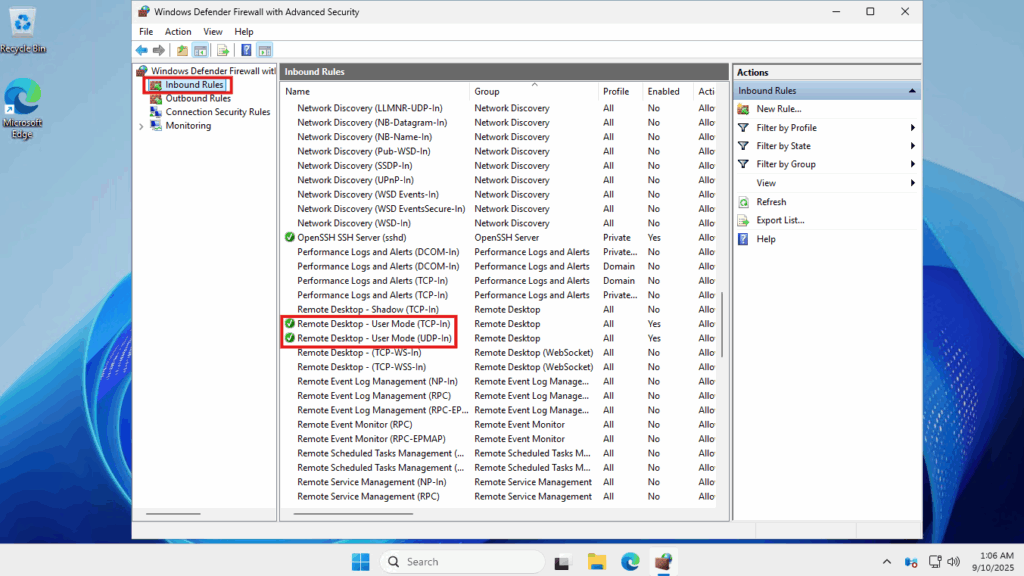Screen dimensions: 1024x576
Task: Click the Filter by State funnel icon
Action: coord(743,146)
